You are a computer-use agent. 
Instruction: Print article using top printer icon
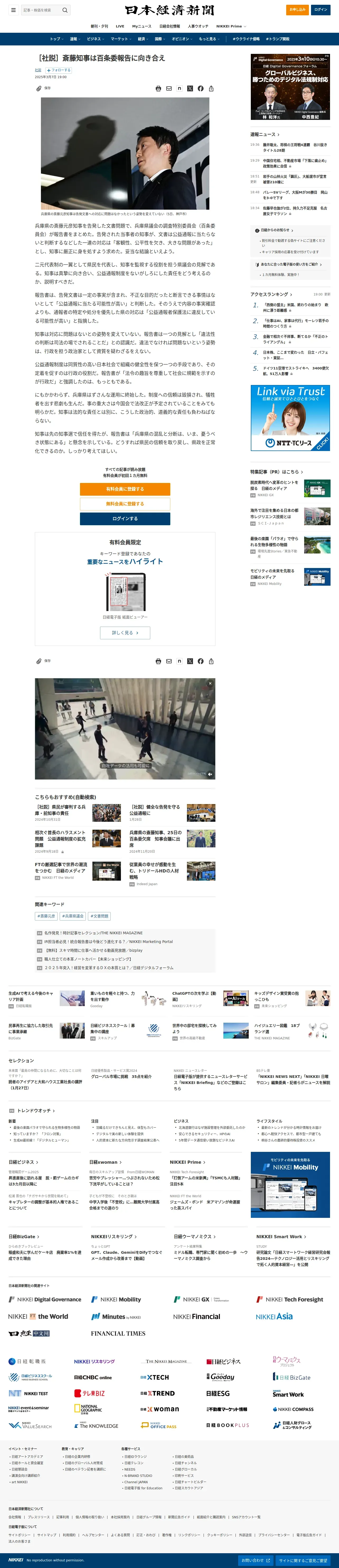tap(158, 88)
